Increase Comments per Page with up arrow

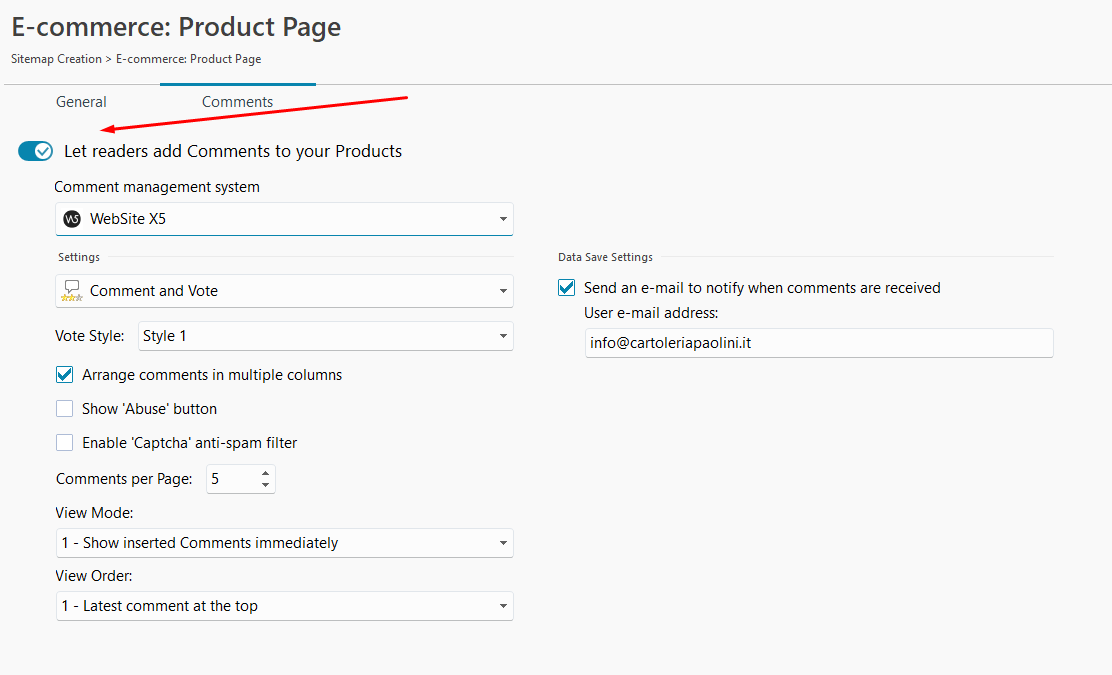pos(265,473)
